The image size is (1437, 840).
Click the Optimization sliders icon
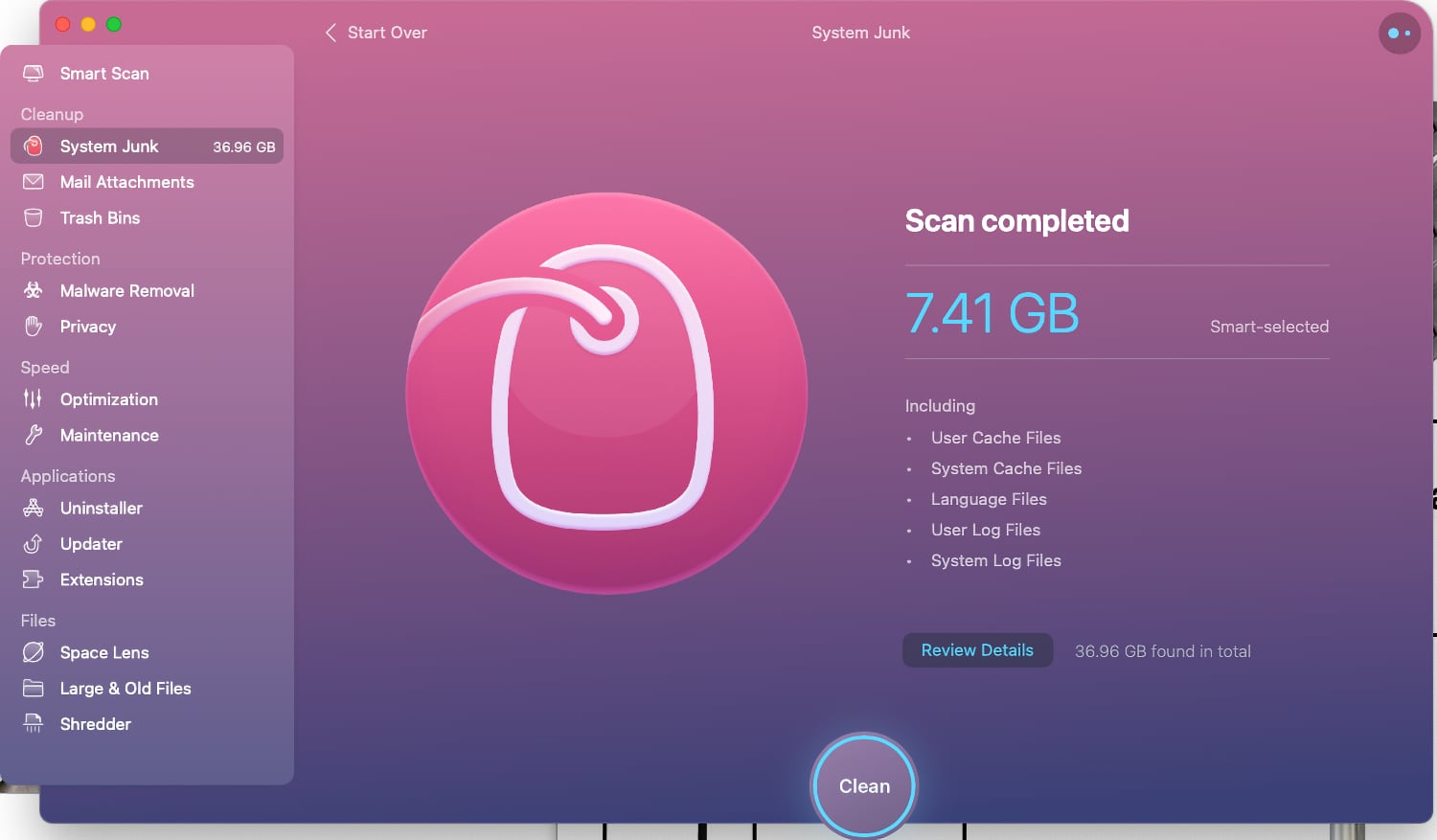[x=34, y=398]
